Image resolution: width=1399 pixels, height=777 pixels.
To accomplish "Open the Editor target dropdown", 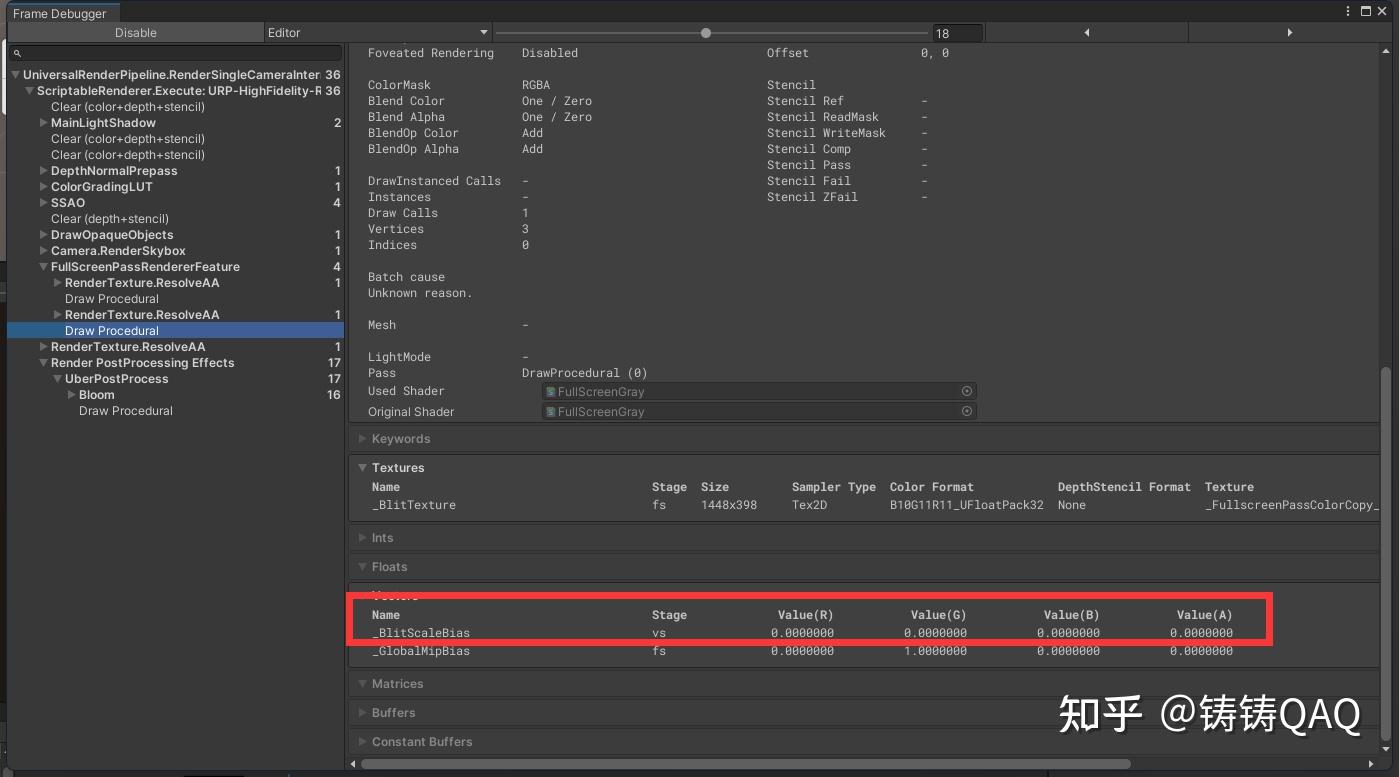I will click(x=378, y=33).
